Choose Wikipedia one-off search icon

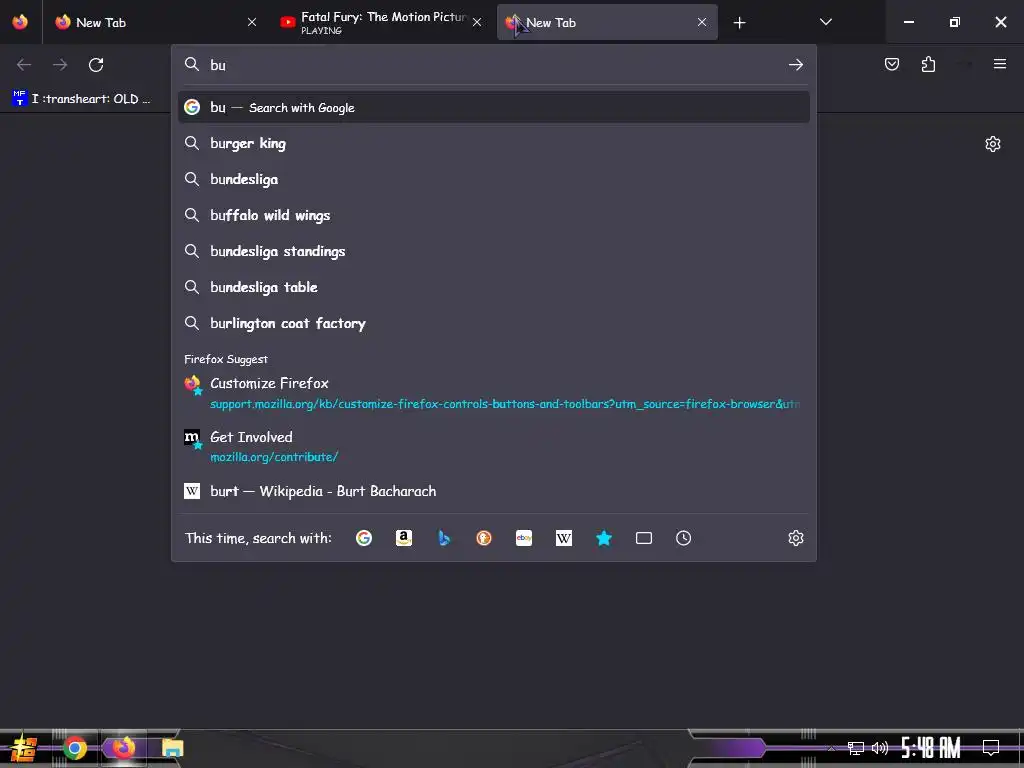pos(564,537)
